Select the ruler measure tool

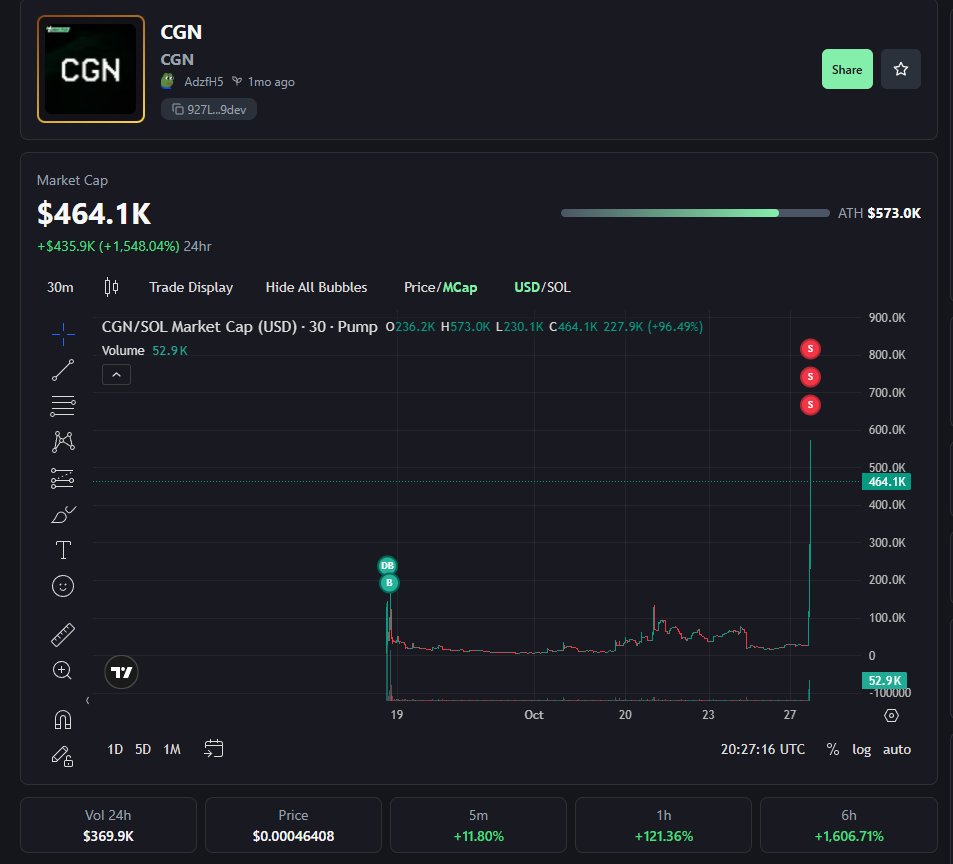tap(63, 634)
